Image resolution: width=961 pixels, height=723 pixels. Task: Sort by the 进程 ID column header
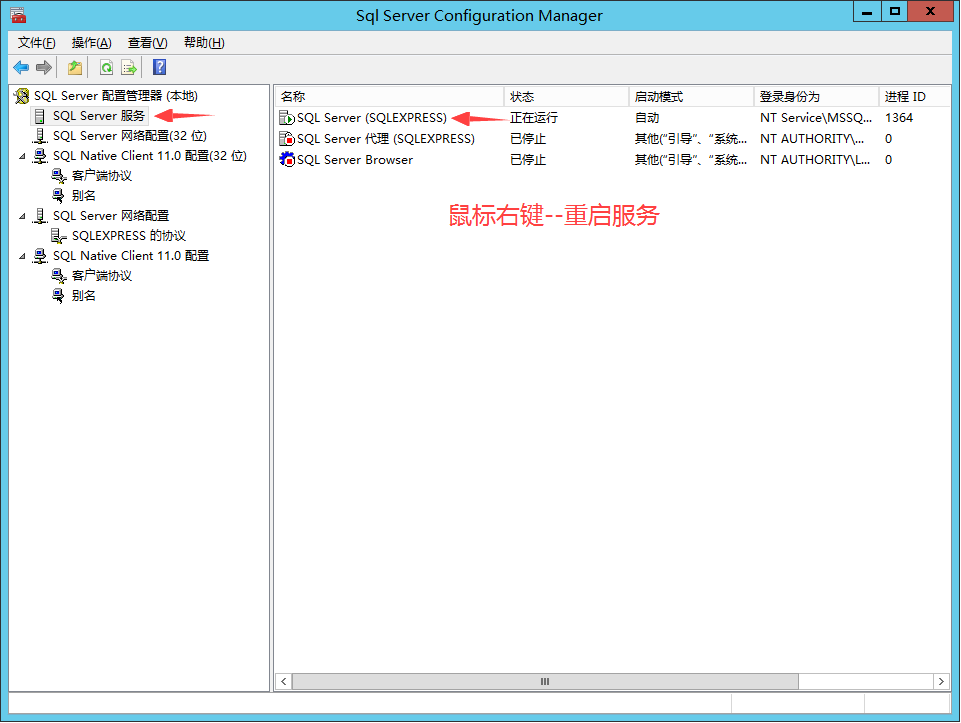[914, 97]
